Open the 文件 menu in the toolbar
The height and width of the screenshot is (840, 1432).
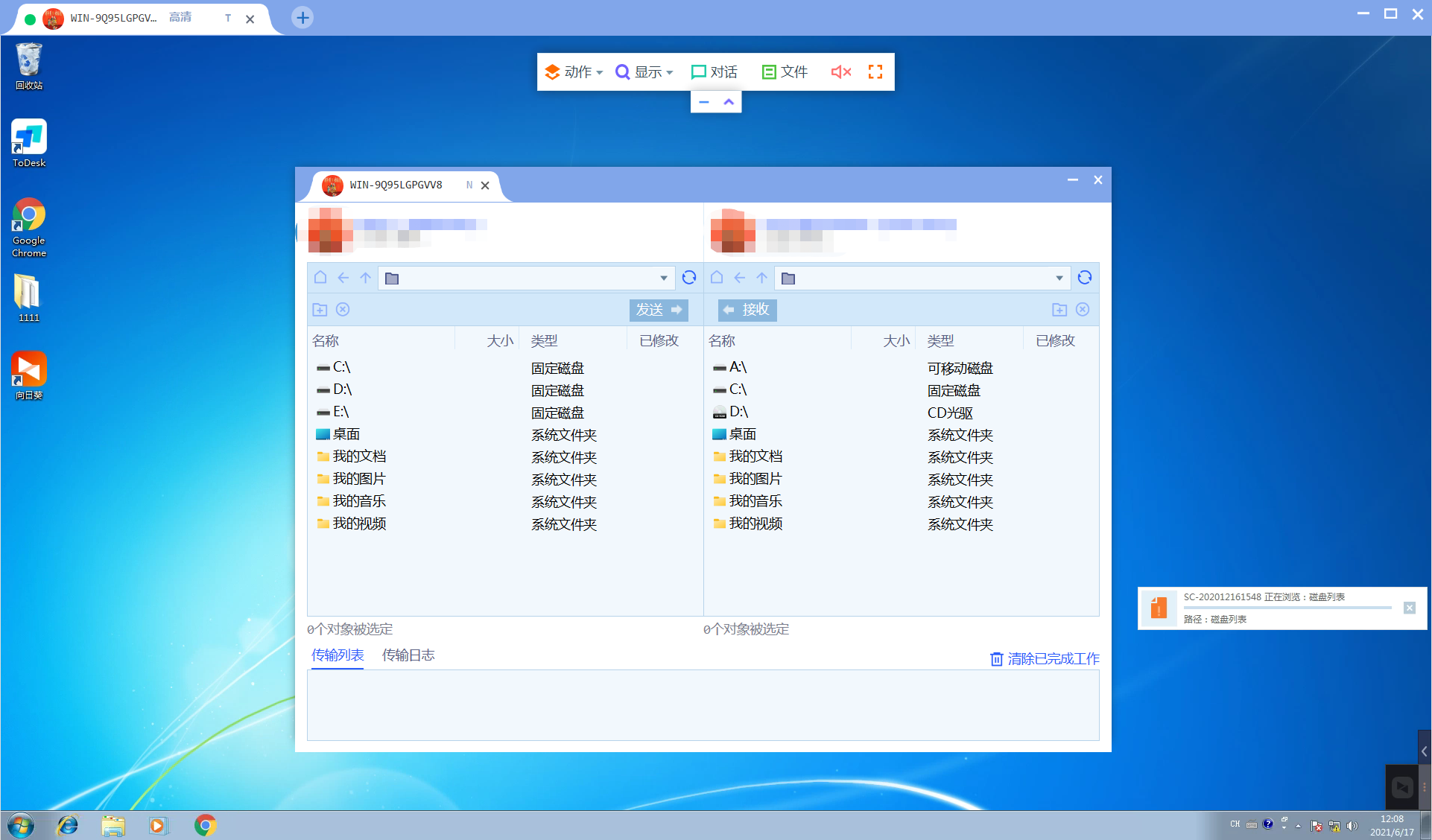coord(785,71)
